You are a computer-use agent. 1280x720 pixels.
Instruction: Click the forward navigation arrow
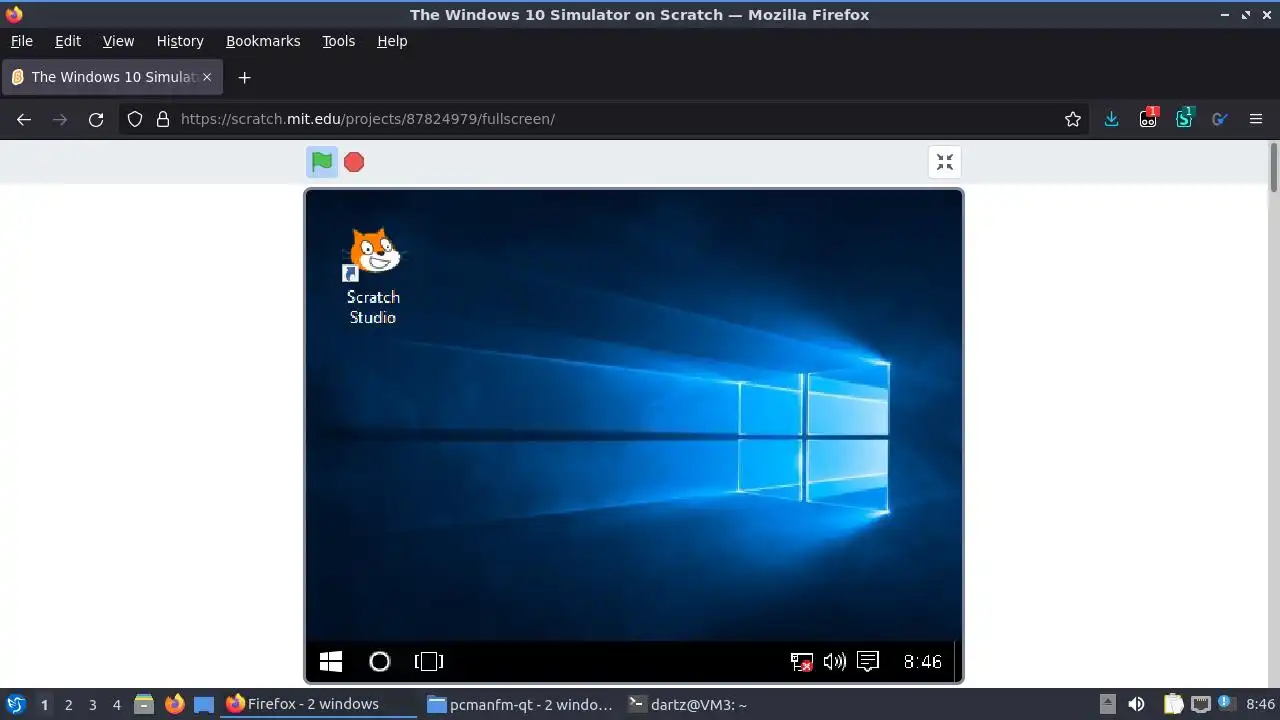click(x=60, y=119)
